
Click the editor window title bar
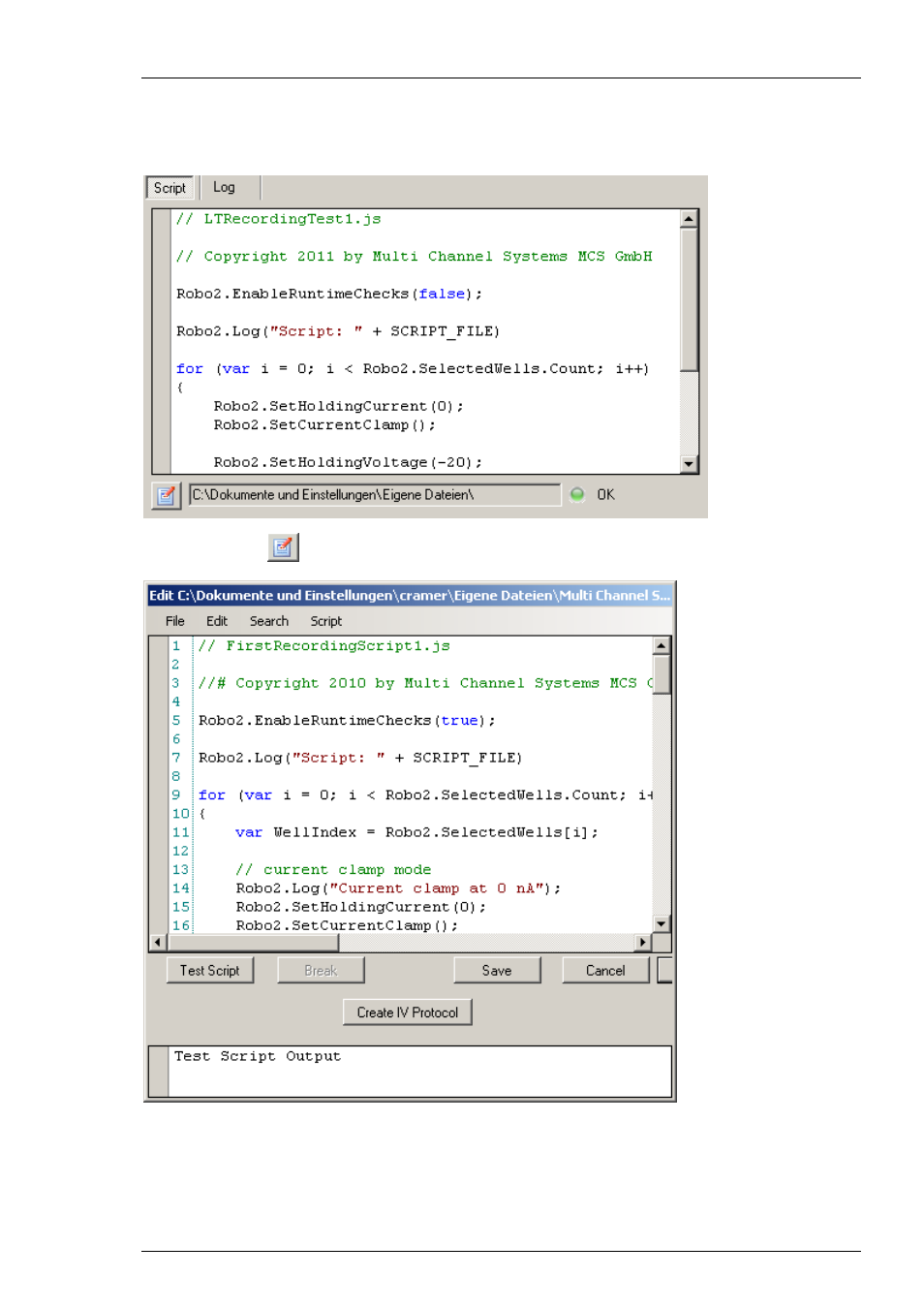coord(410,596)
